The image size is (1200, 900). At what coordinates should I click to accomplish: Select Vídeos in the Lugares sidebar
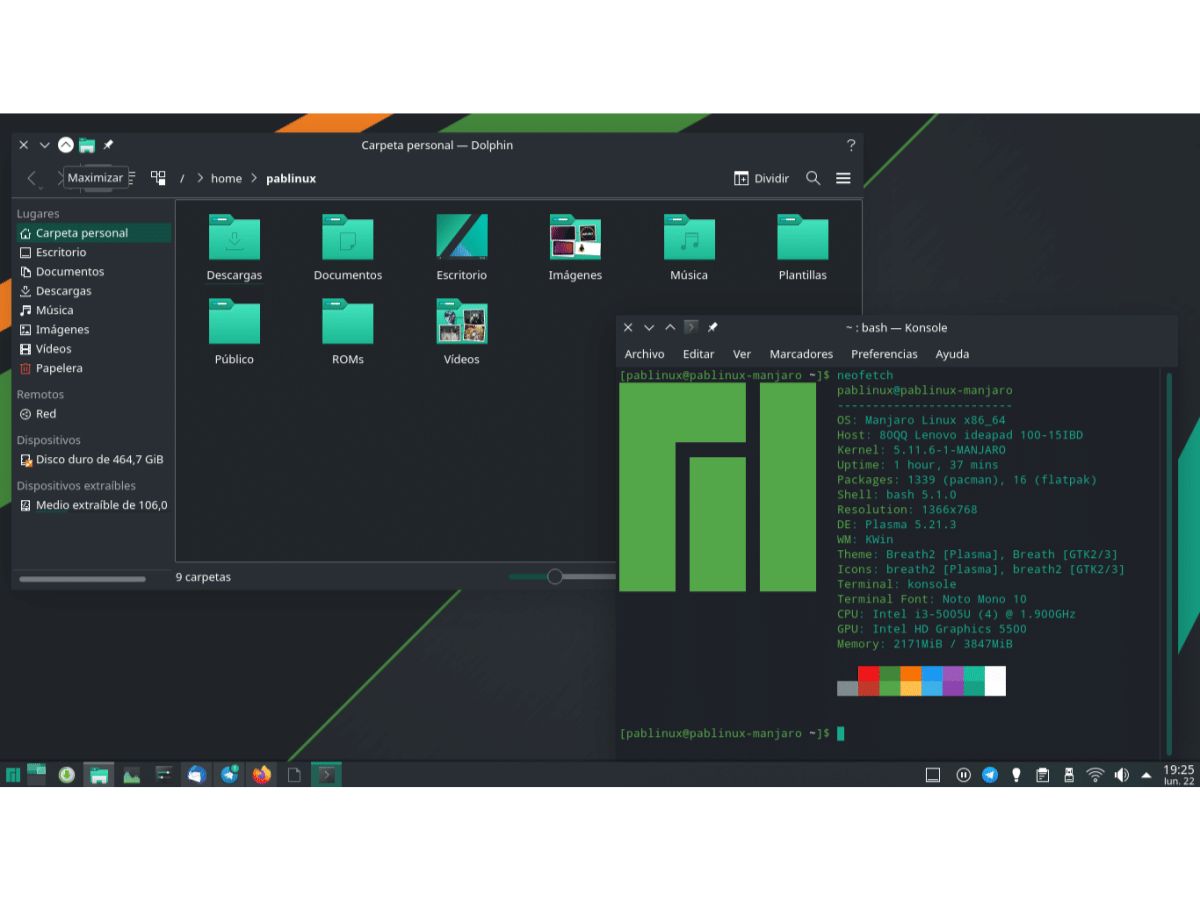(93, 349)
